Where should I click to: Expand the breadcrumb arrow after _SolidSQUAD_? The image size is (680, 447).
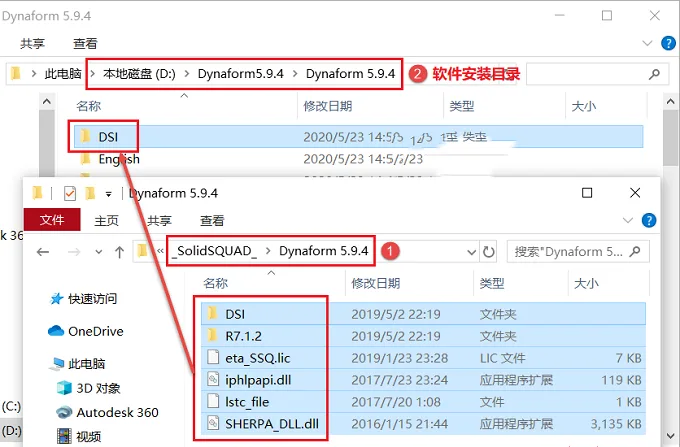click(268, 251)
